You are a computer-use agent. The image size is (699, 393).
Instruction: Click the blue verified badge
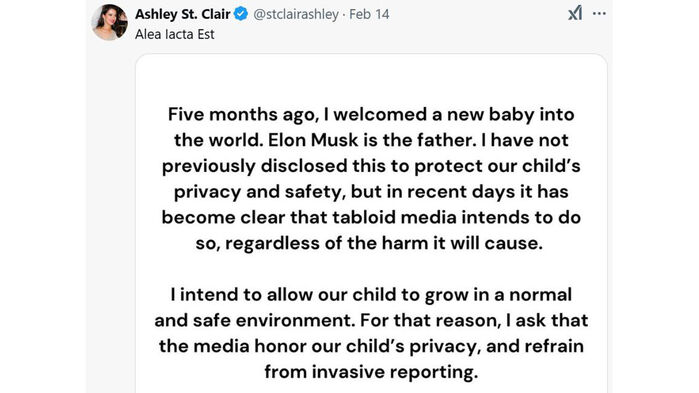[x=241, y=14]
